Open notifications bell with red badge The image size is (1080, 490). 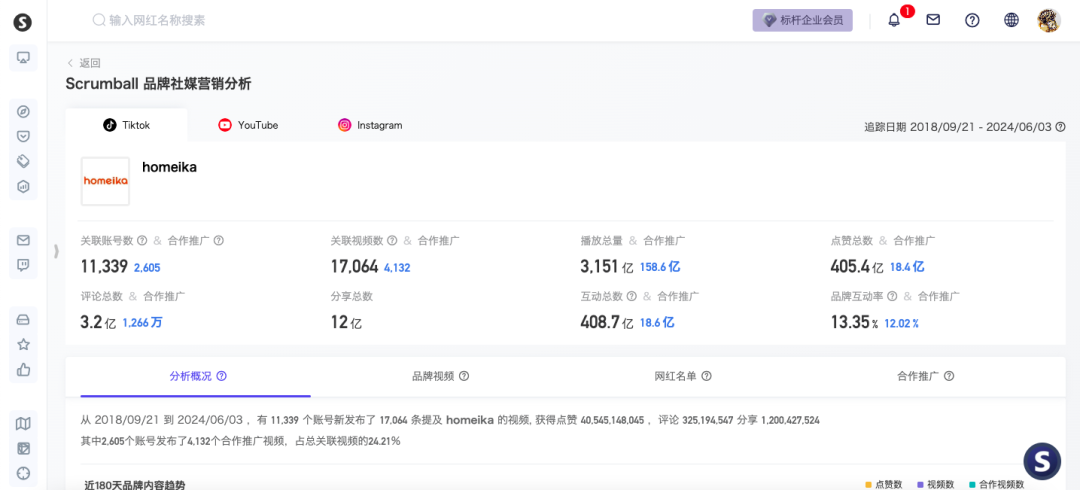[x=895, y=20]
